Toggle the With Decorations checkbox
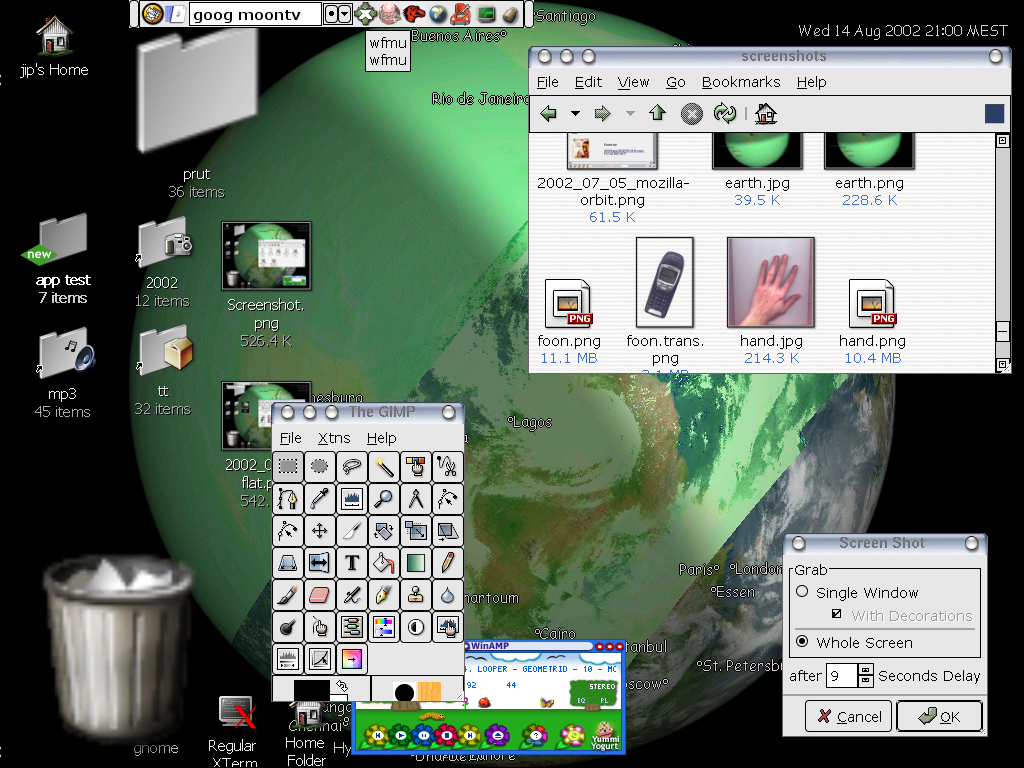This screenshot has height=768, width=1024. click(x=837, y=615)
